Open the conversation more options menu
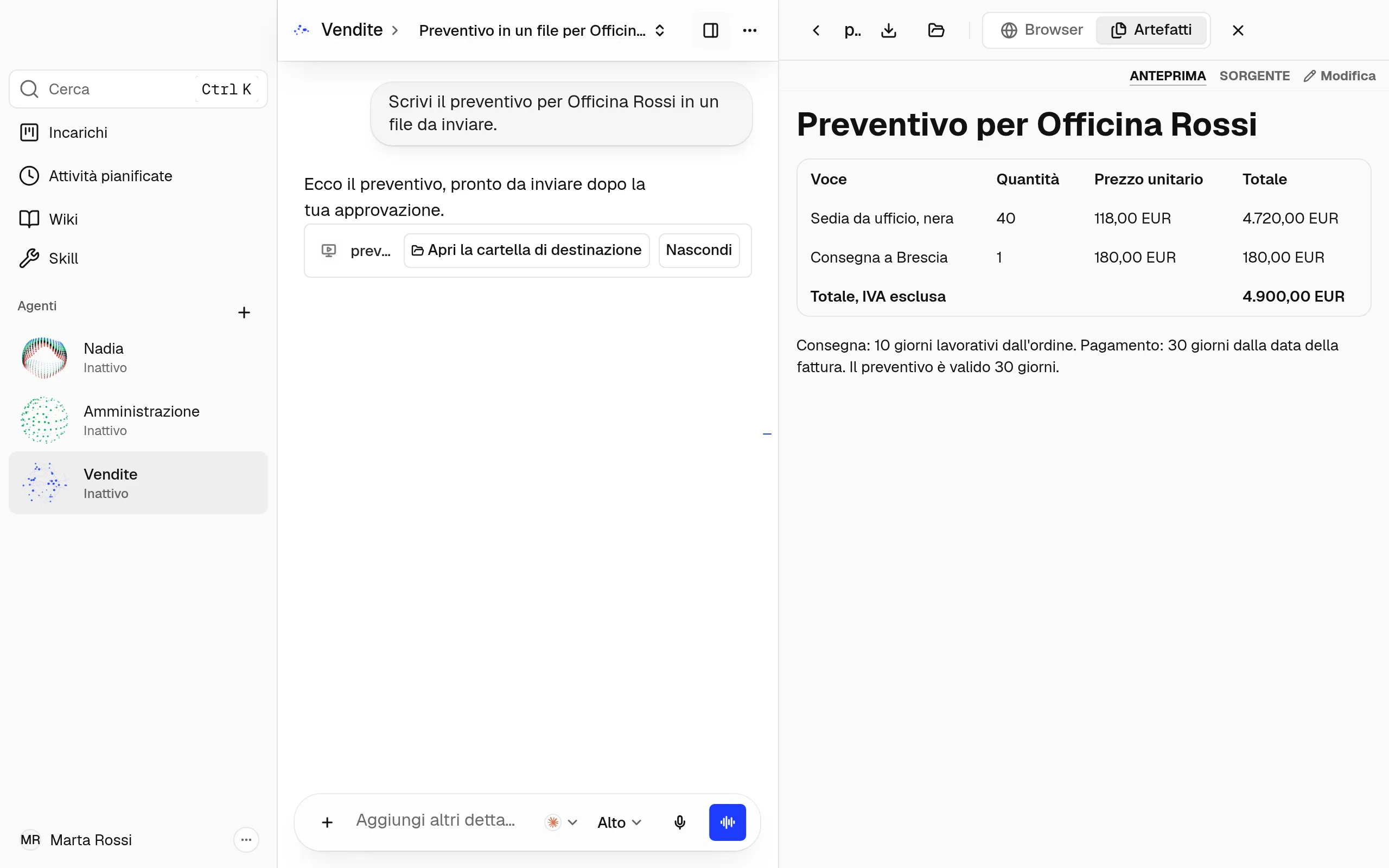This screenshot has width=1389, height=868. pos(750,30)
